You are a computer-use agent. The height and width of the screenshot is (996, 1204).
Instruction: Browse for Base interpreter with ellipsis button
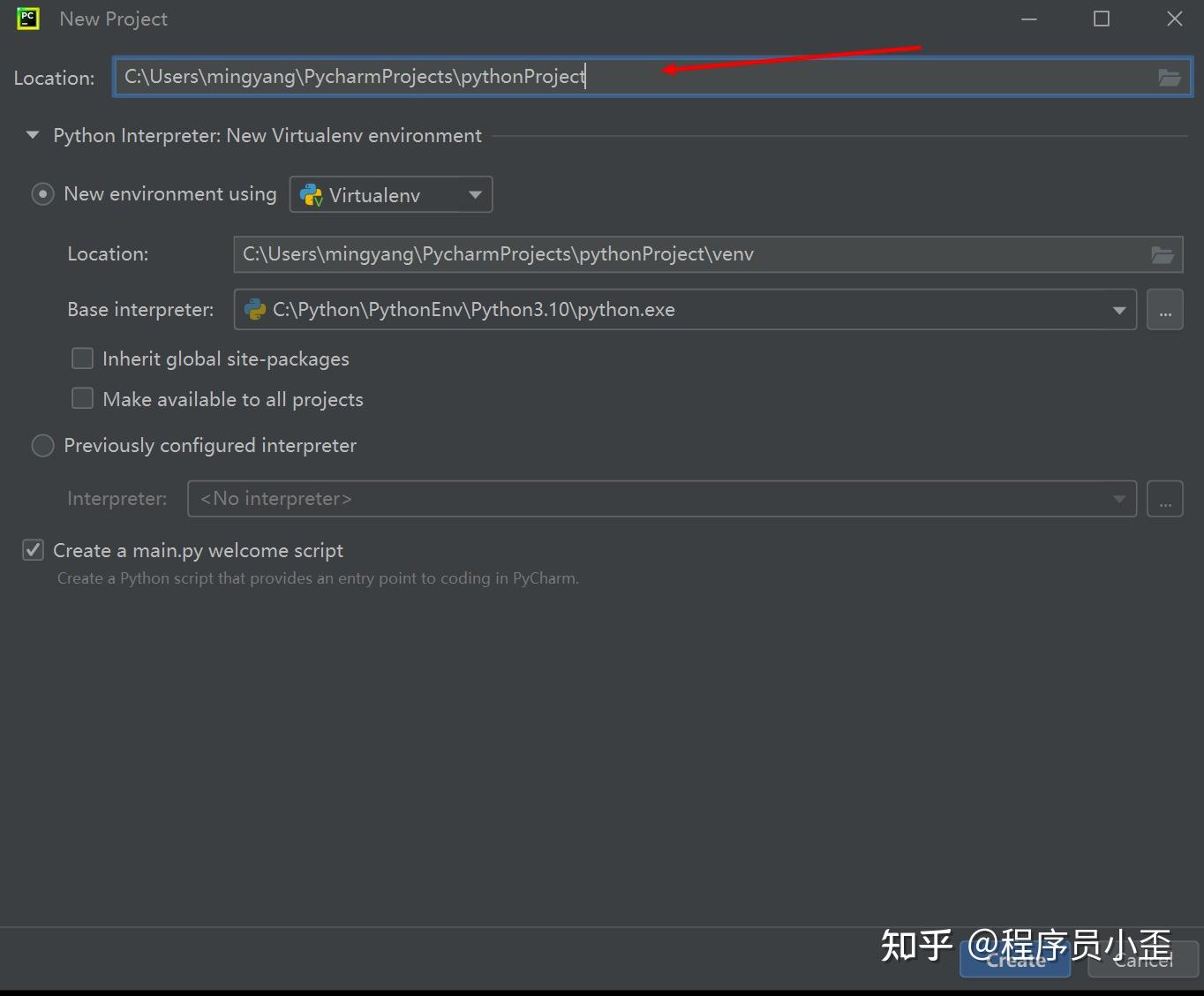click(x=1165, y=310)
